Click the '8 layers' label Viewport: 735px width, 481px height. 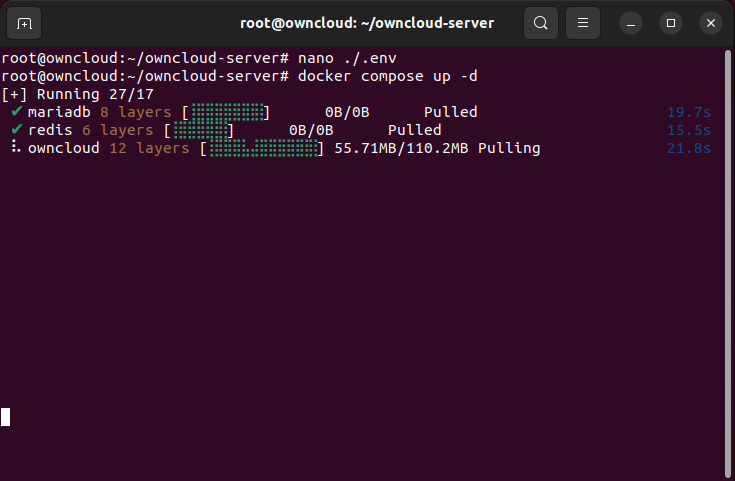pos(136,112)
